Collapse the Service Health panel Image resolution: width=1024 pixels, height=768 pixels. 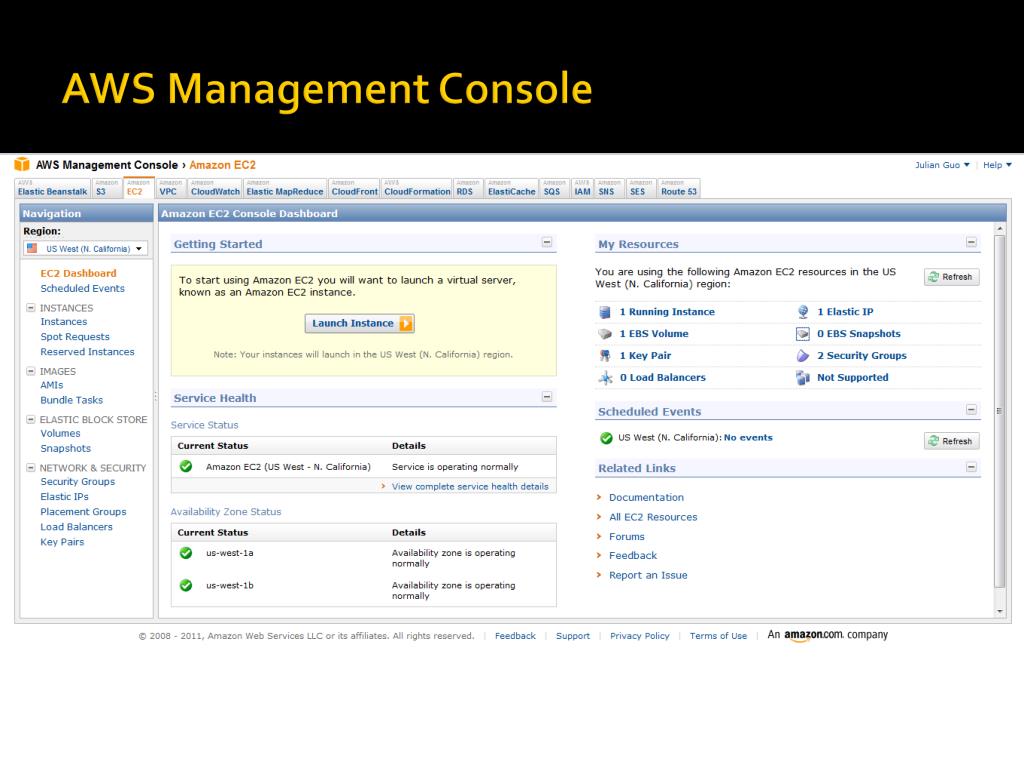tap(547, 396)
